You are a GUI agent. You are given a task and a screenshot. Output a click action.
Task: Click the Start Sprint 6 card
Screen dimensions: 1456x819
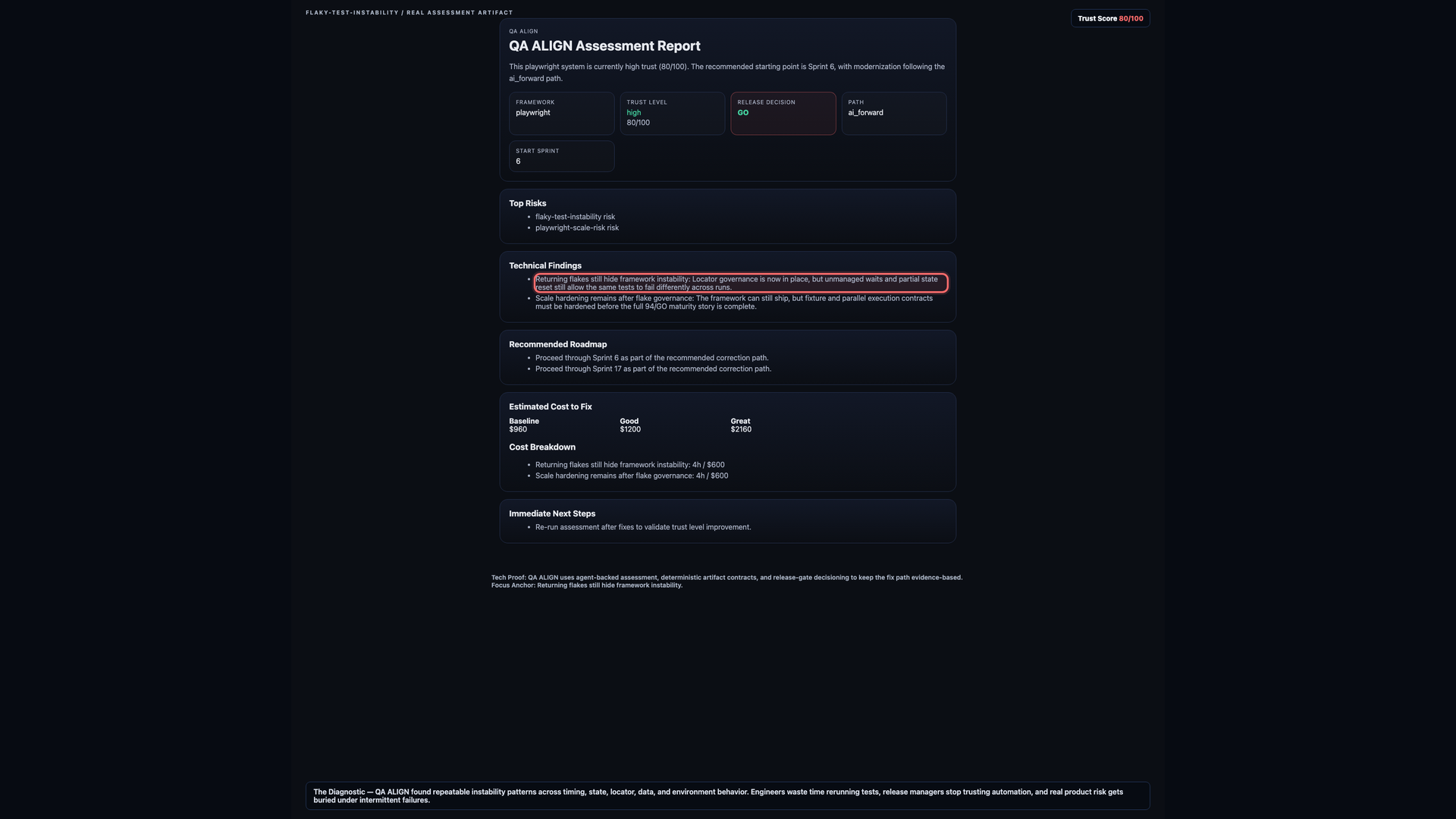(x=562, y=156)
